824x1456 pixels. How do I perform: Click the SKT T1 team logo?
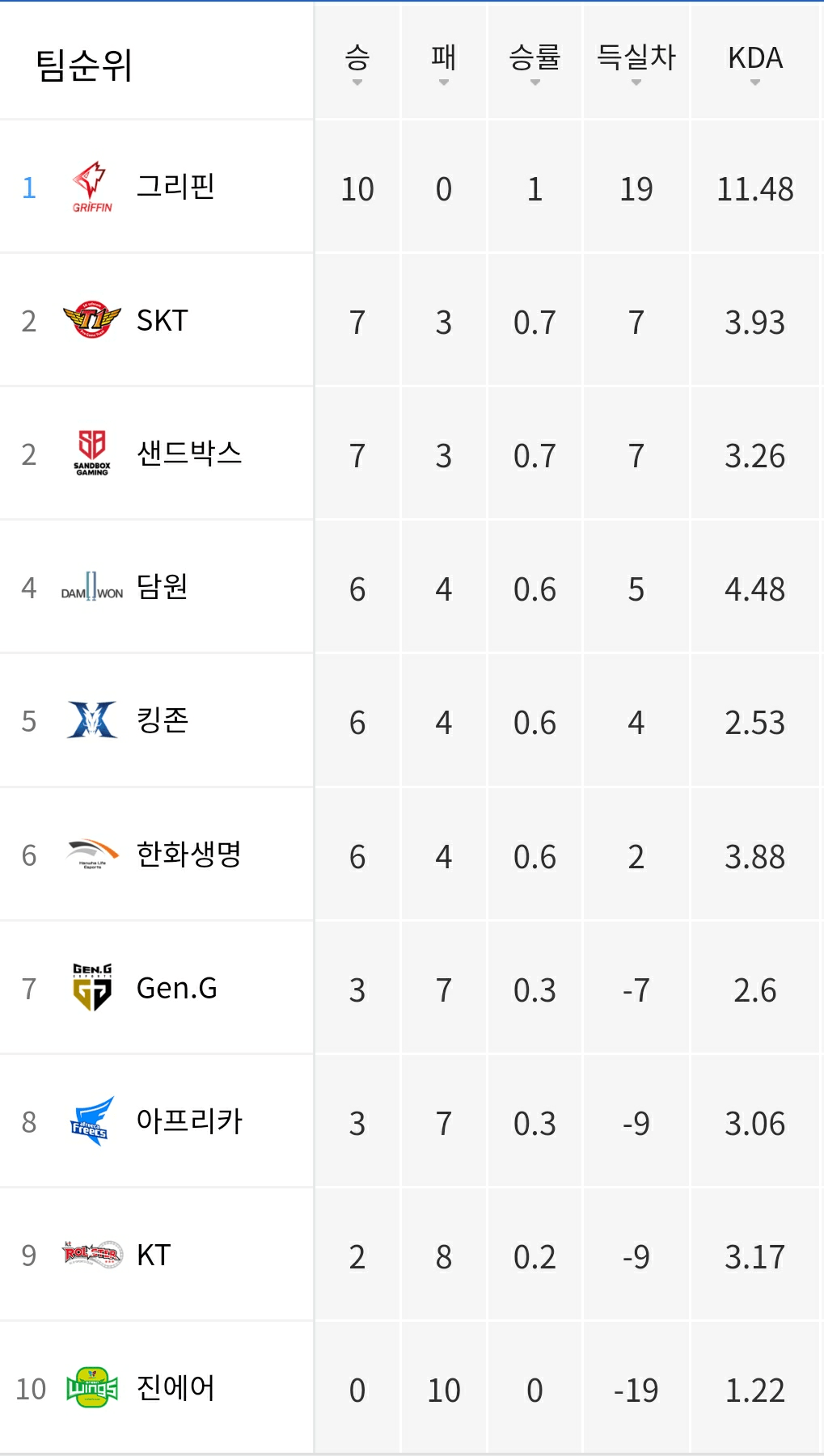click(x=91, y=320)
